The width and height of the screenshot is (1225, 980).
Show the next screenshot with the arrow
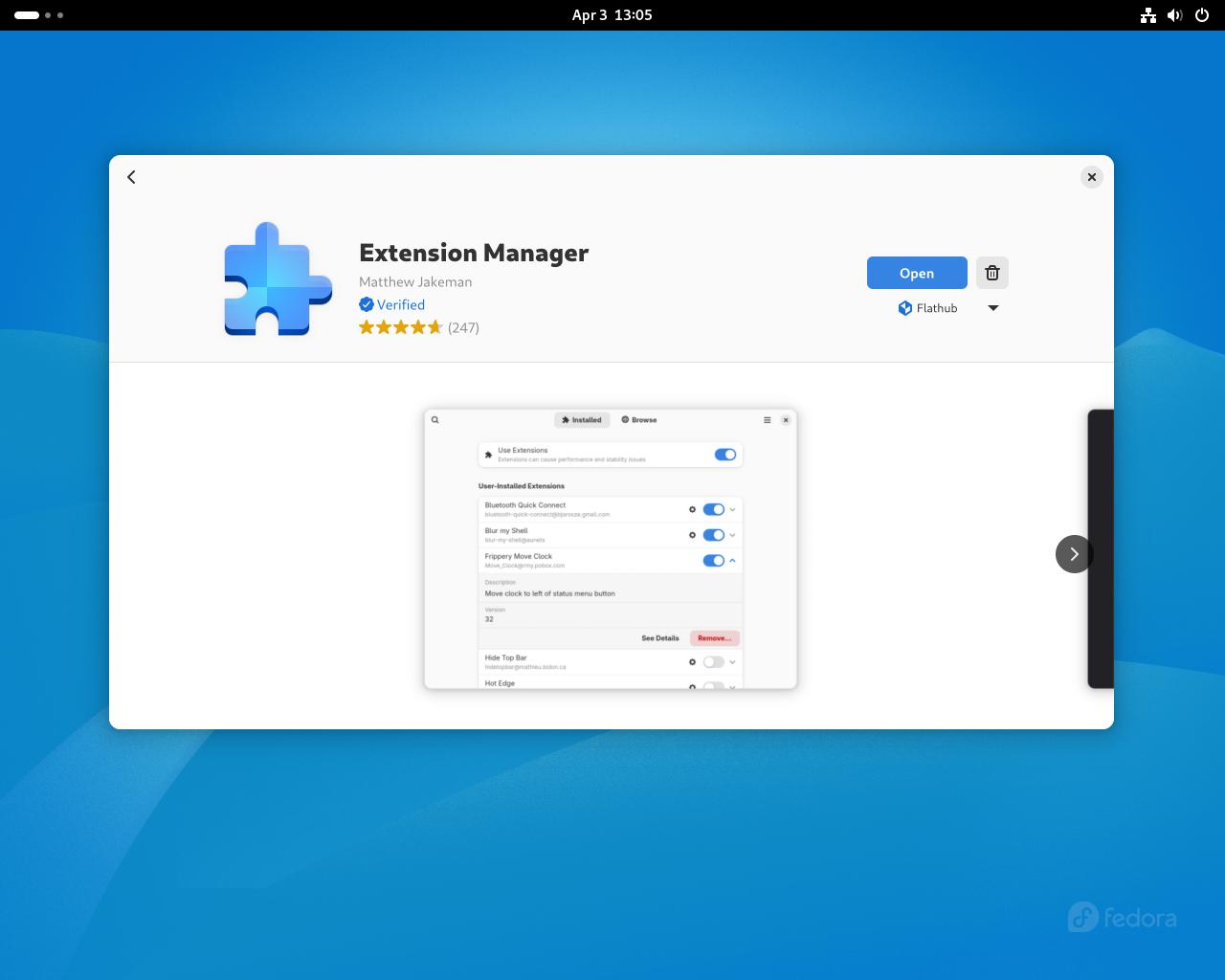click(1074, 554)
